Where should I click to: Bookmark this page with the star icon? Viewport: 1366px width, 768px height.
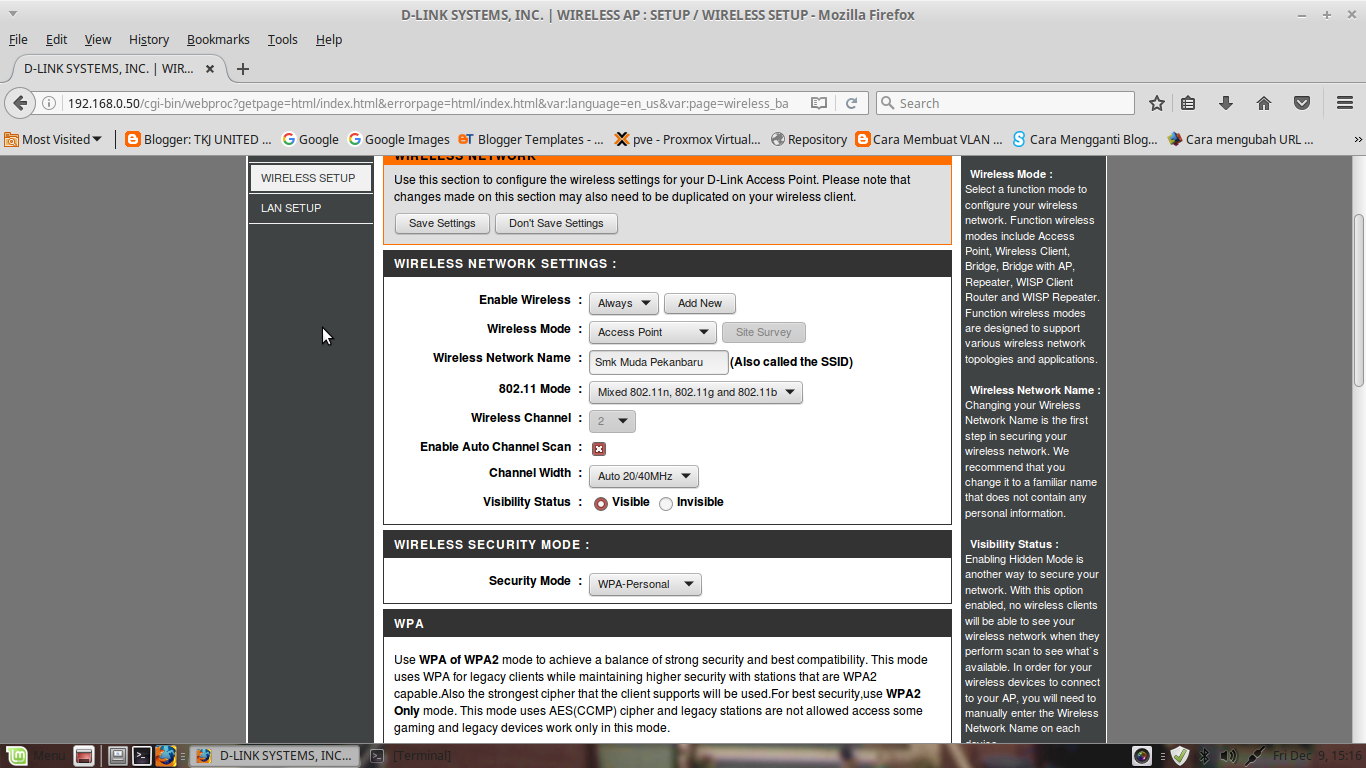coord(1155,102)
